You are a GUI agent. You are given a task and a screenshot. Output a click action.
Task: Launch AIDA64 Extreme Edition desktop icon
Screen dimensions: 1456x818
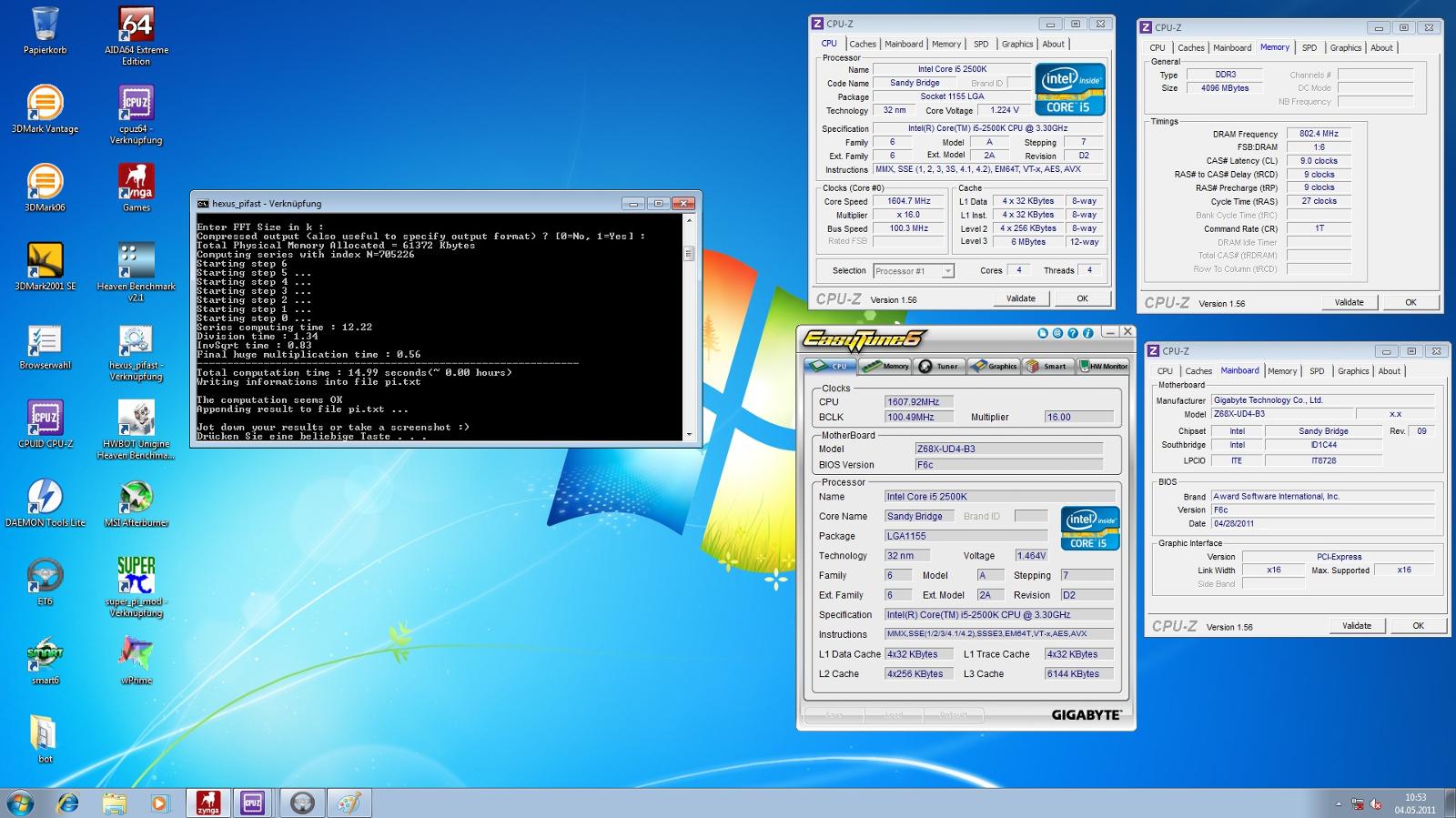point(136,36)
